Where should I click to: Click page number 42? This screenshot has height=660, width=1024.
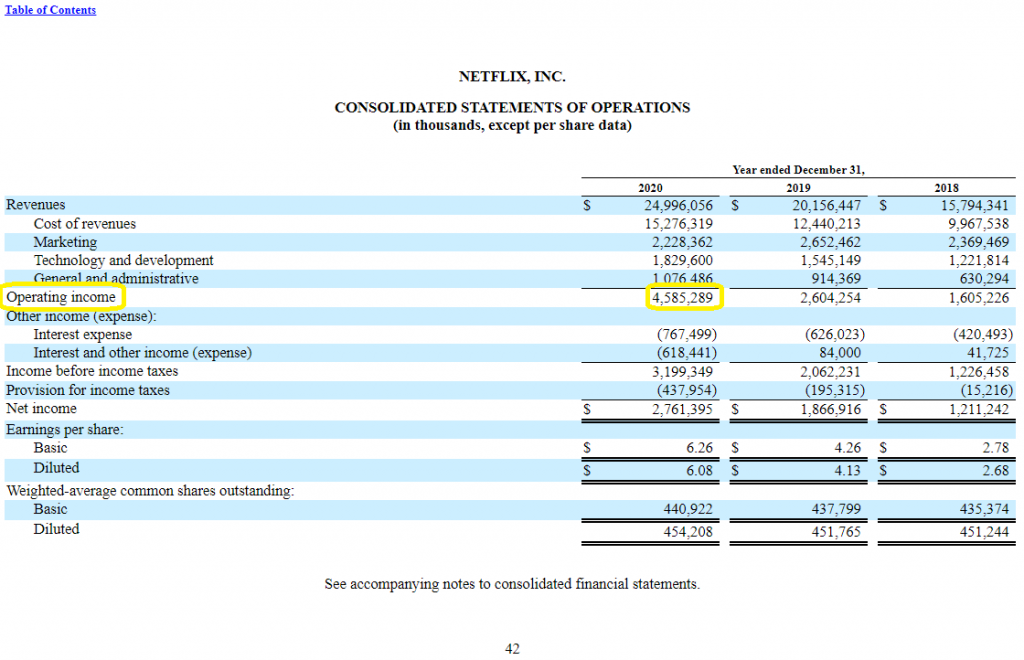(x=512, y=648)
